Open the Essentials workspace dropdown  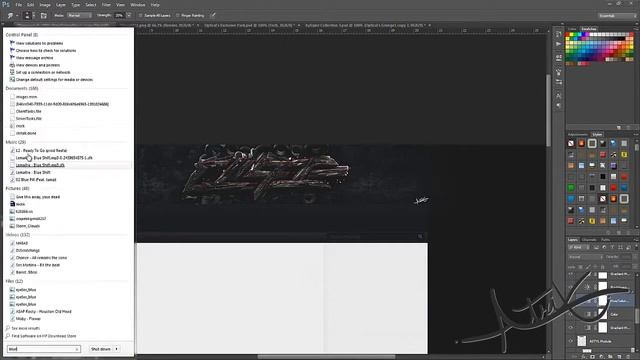coord(617,16)
